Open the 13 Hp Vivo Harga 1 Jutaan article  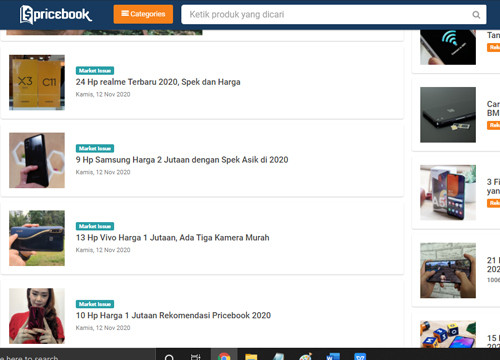tap(172, 238)
